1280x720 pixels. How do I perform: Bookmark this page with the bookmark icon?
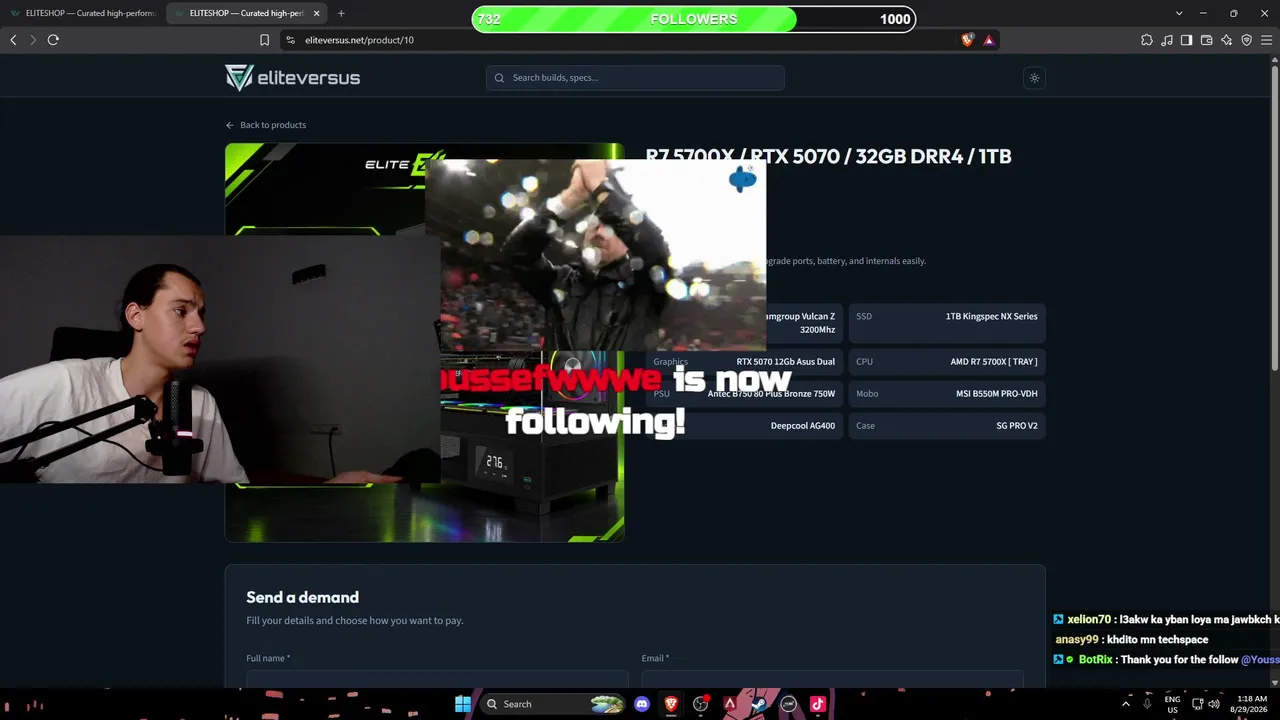264,40
